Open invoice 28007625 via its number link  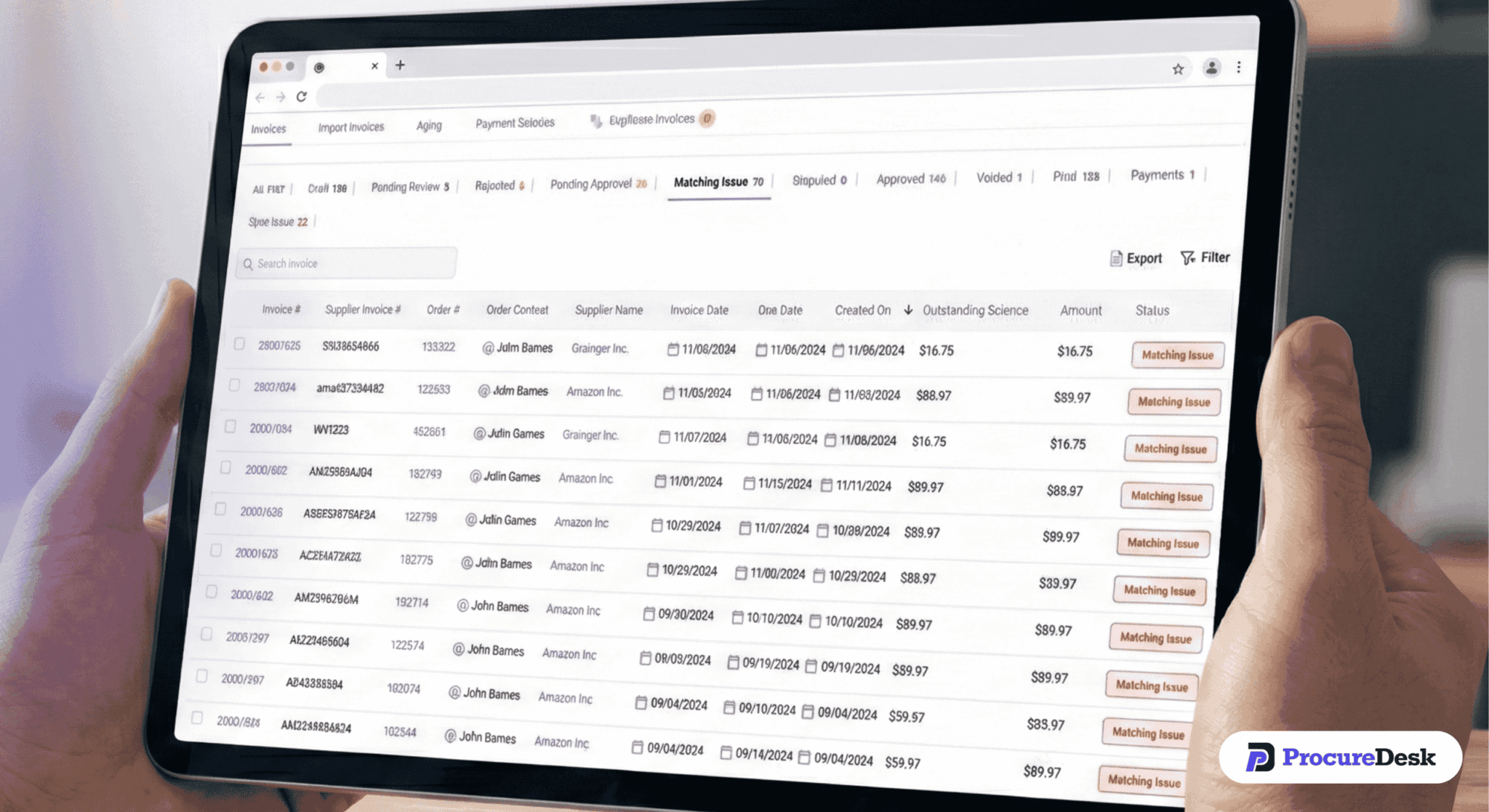(x=279, y=345)
